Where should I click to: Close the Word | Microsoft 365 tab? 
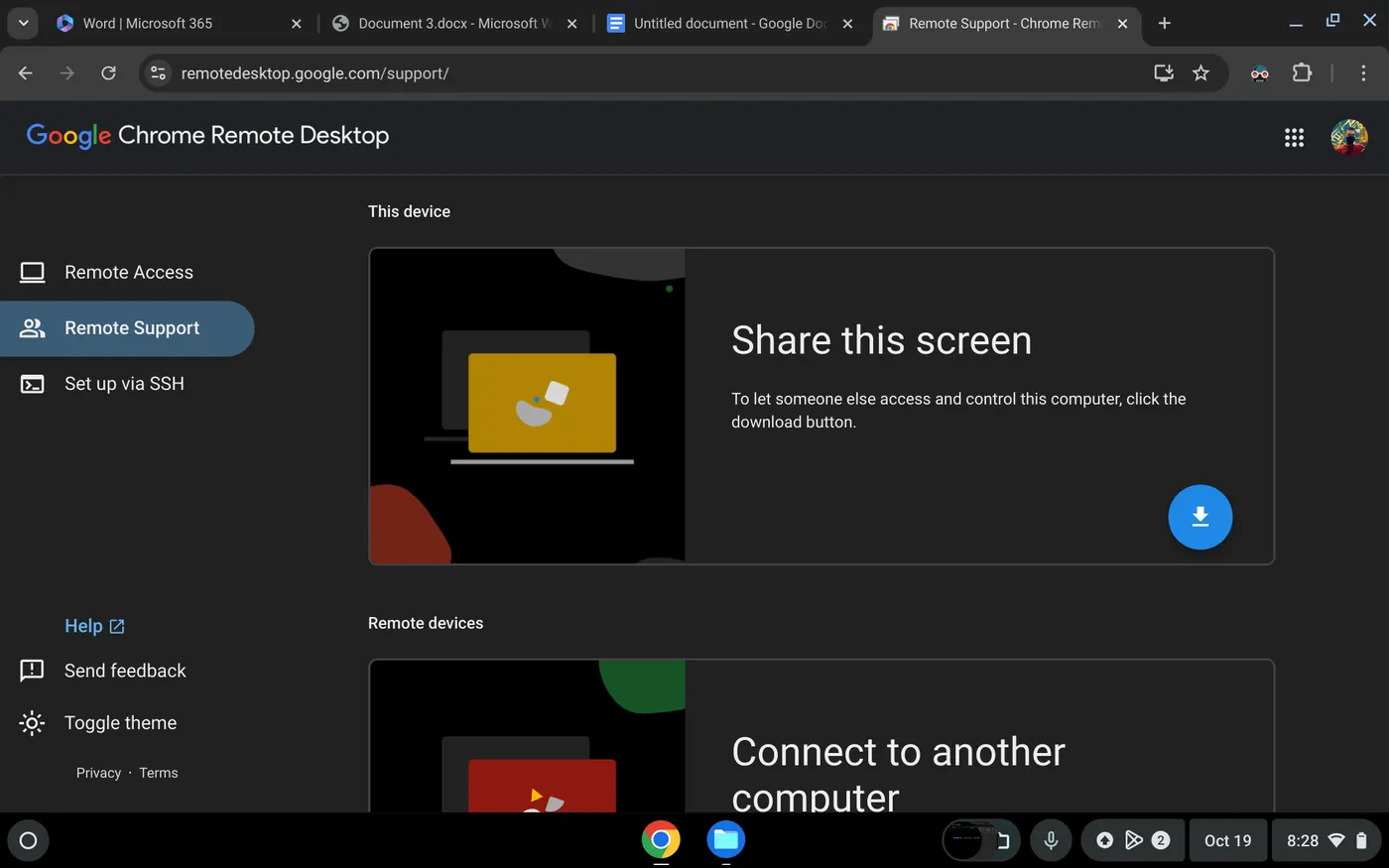coord(296,24)
